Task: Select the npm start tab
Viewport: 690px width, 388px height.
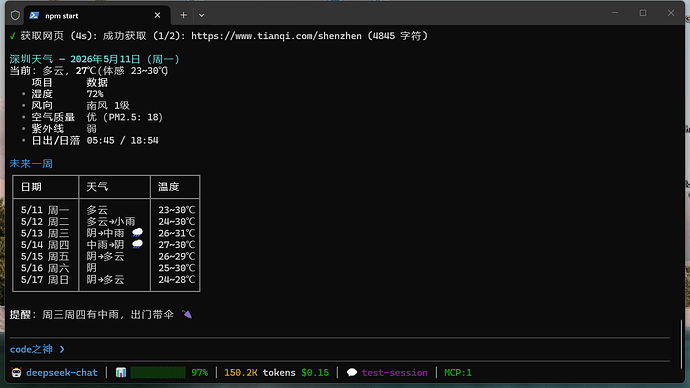Action: pyautogui.click(x=97, y=15)
